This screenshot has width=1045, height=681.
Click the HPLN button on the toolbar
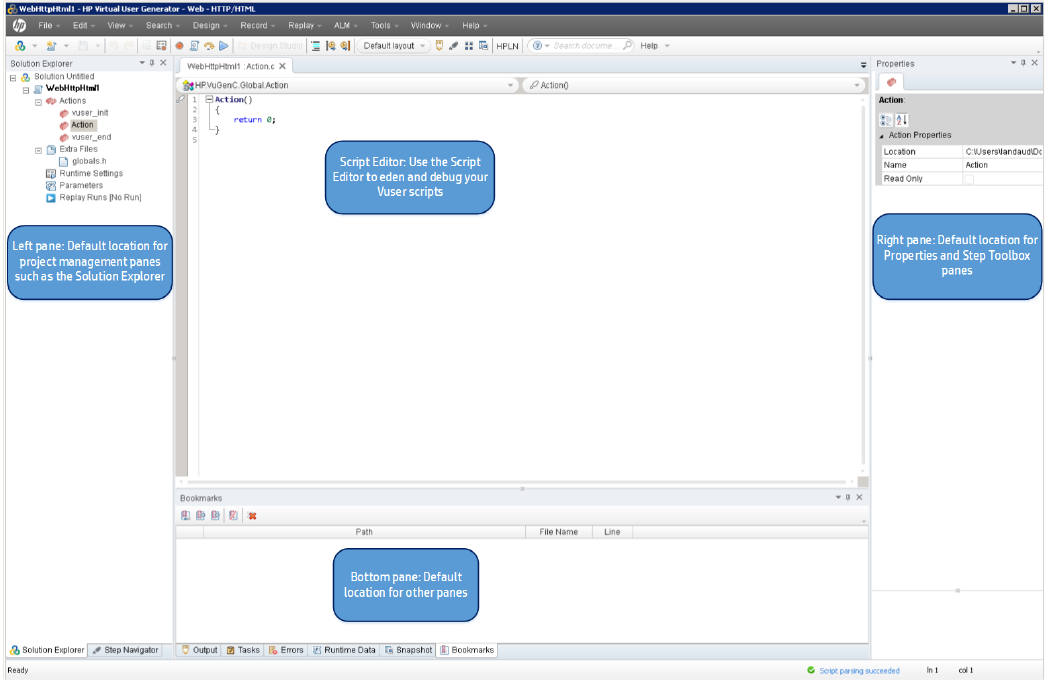(506, 45)
